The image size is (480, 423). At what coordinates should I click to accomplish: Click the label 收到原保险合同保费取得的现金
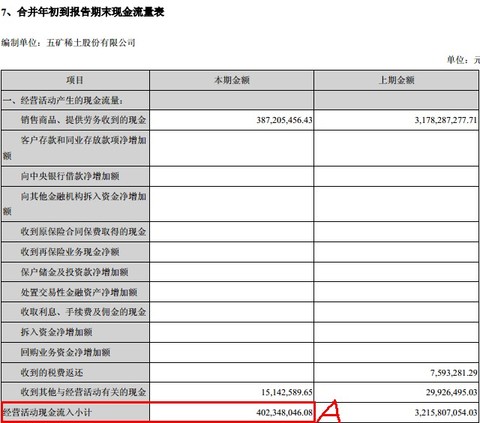coord(83,232)
